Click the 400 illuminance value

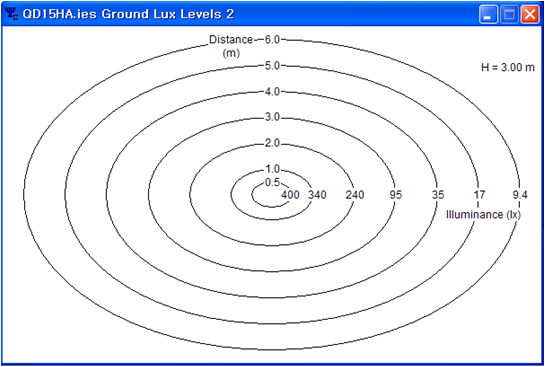[x=290, y=195]
